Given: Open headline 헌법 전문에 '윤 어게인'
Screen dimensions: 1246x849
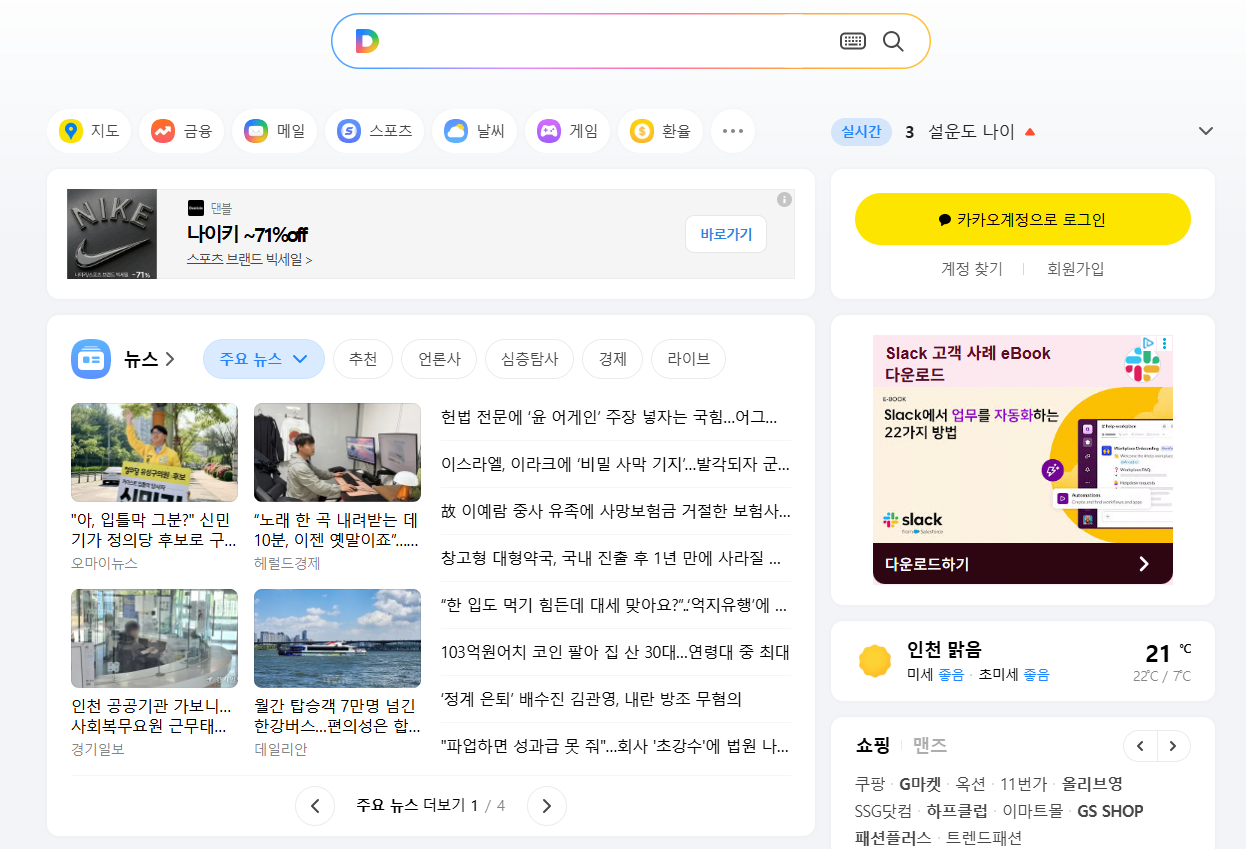Looking at the screenshot, I should (609, 417).
